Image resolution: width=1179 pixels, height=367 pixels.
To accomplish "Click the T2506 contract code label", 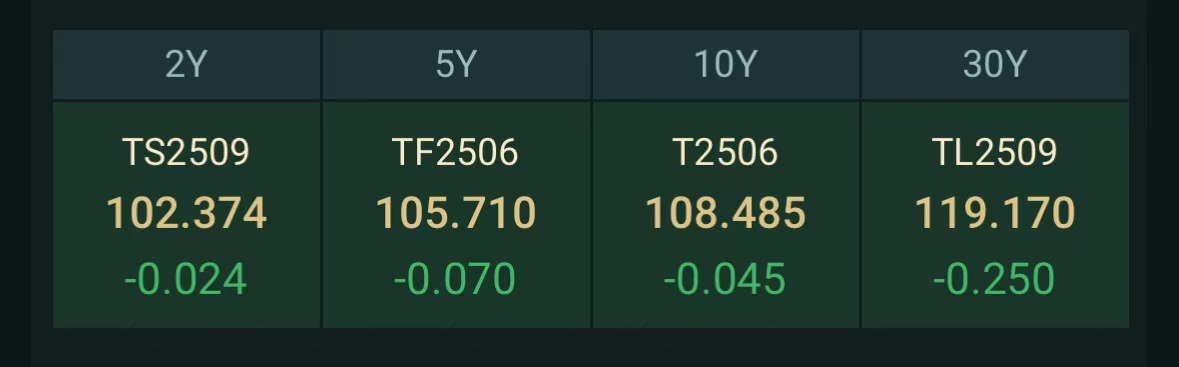I will (x=725, y=152).
